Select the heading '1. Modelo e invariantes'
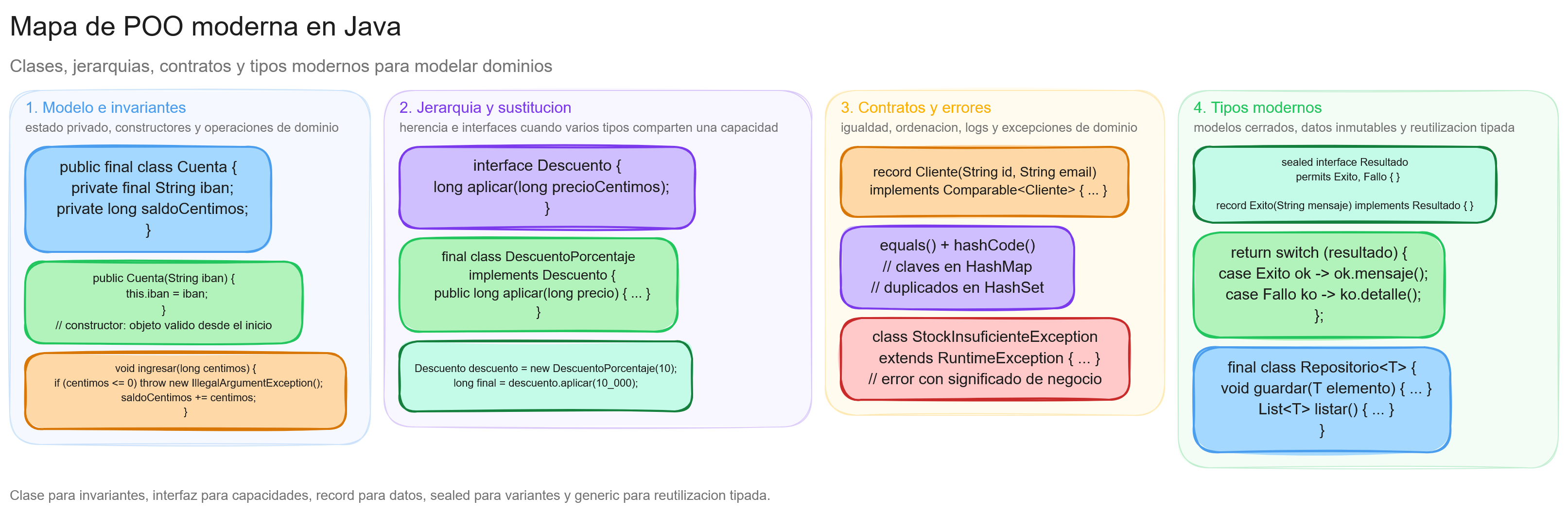 coord(105,108)
